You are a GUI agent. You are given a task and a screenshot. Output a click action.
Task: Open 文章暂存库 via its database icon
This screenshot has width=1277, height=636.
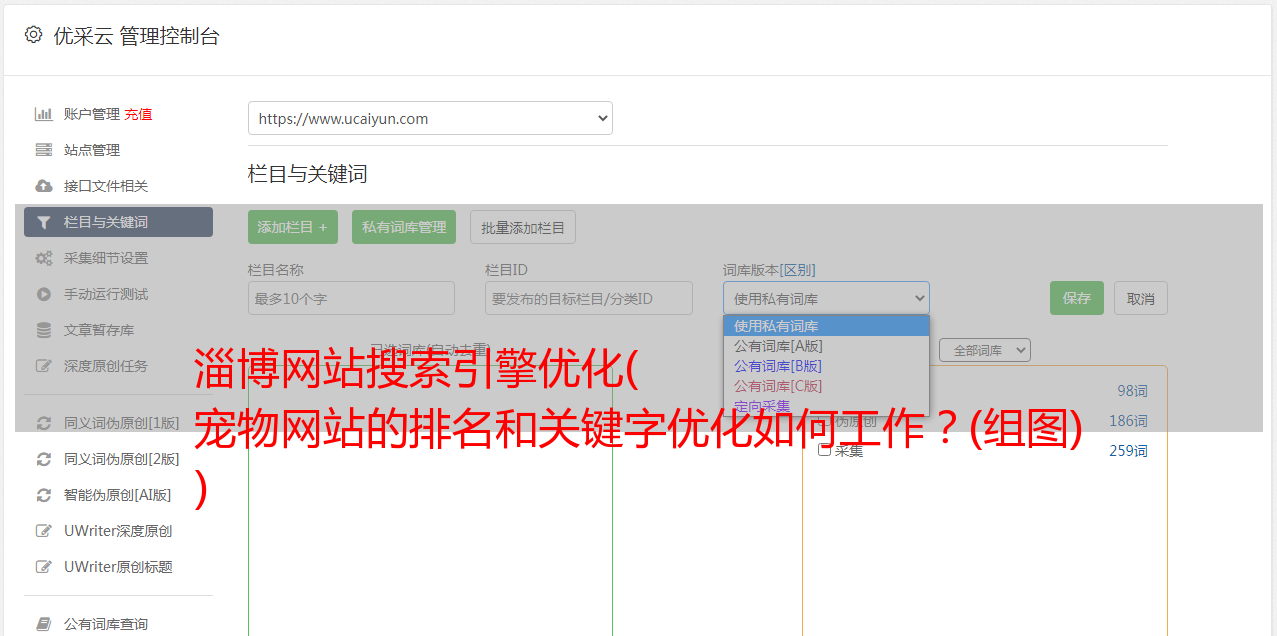[x=43, y=330]
